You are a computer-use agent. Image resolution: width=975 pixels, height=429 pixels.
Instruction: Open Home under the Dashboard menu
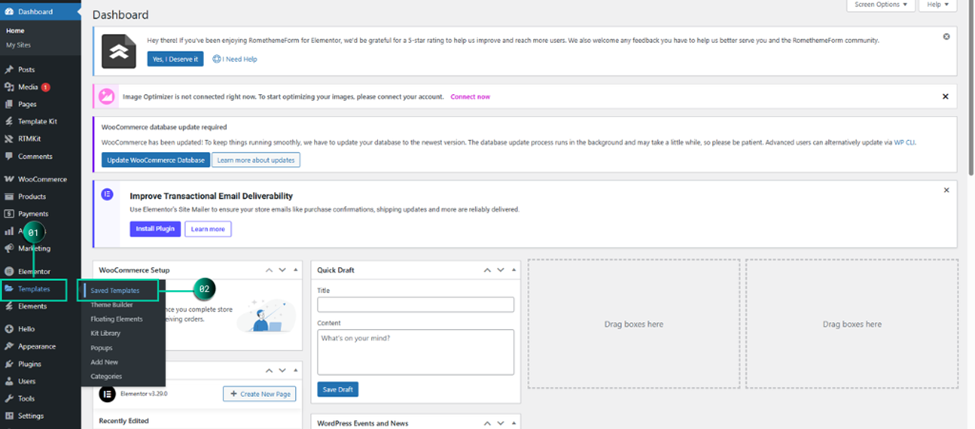tap(16, 30)
